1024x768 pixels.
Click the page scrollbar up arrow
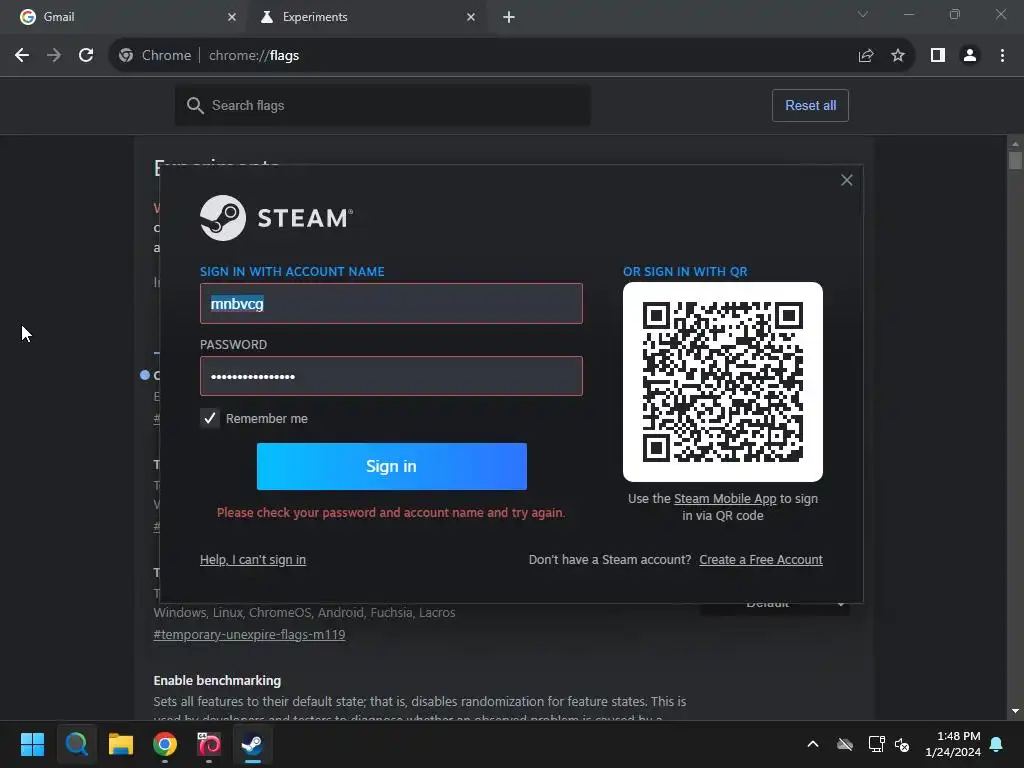coord(1015,143)
